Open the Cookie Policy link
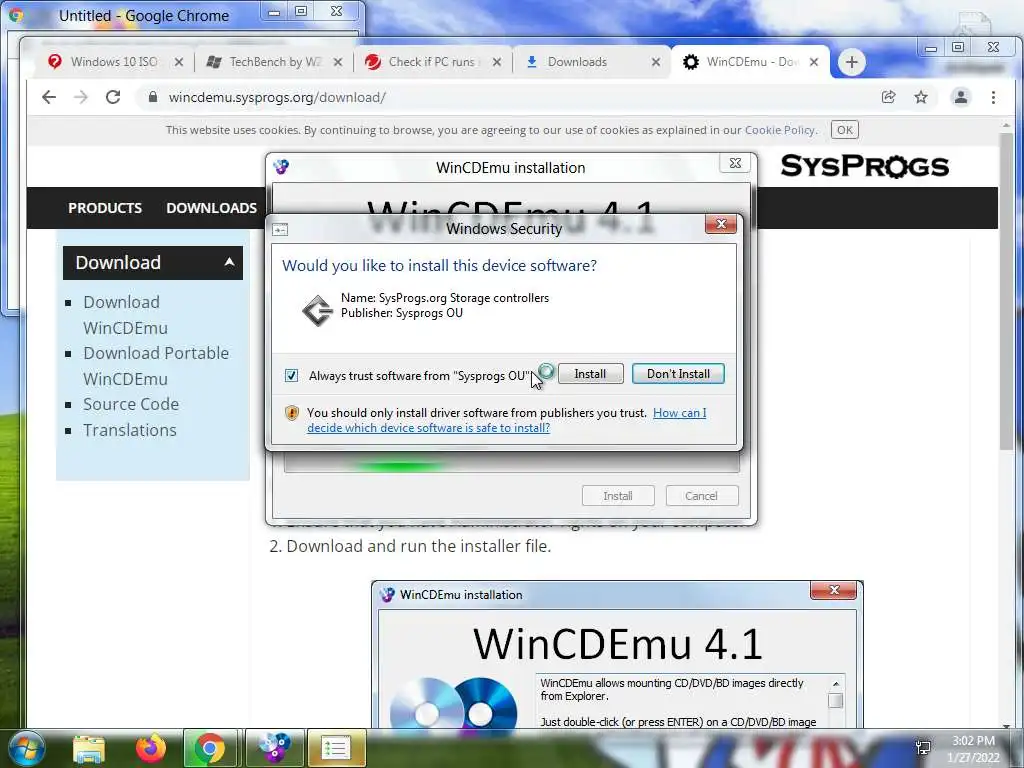Screen dimensions: 1024x768 (780, 130)
